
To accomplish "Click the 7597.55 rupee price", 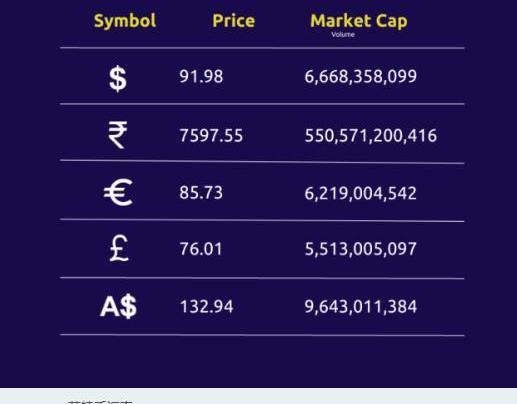I will point(211,136).
